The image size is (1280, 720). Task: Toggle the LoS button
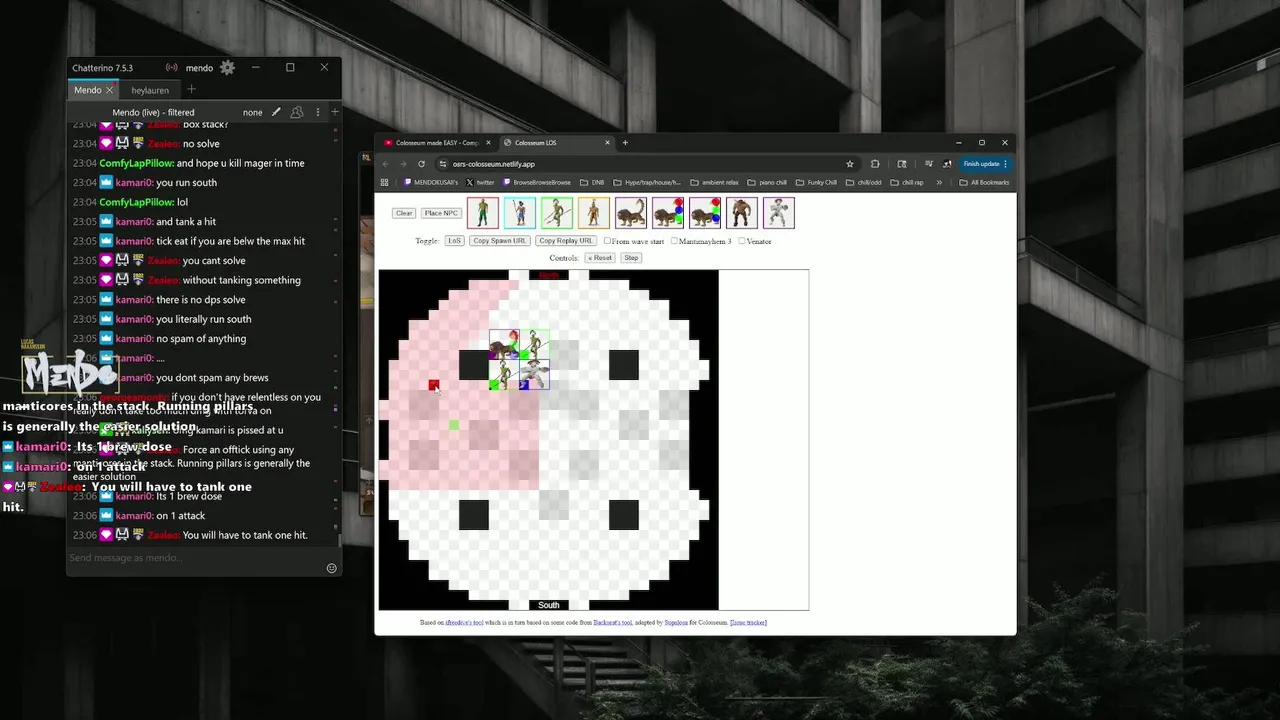[454, 241]
